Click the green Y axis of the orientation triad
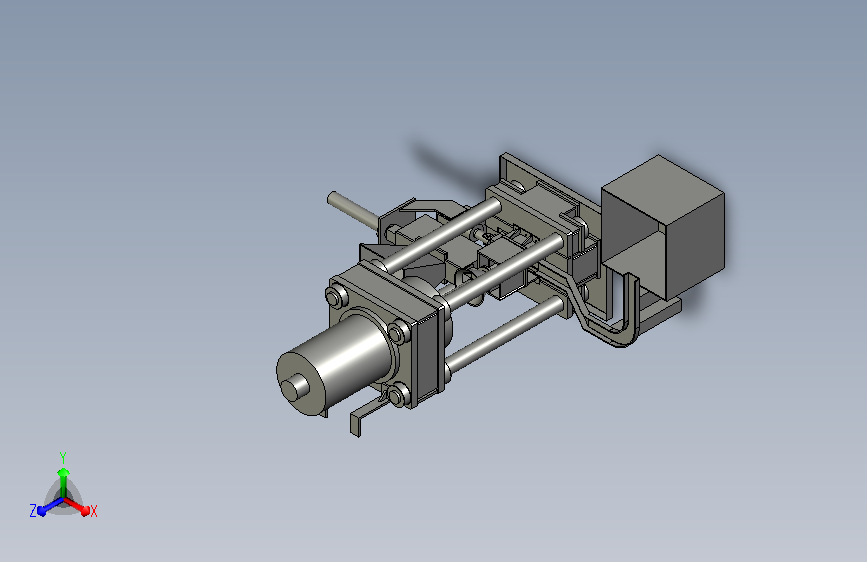This screenshot has width=867, height=562. 64,482
